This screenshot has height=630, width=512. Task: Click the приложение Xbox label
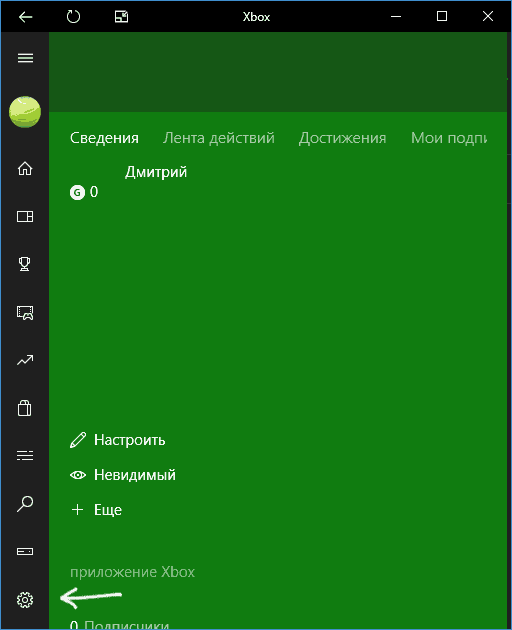(x=133, y=572)
